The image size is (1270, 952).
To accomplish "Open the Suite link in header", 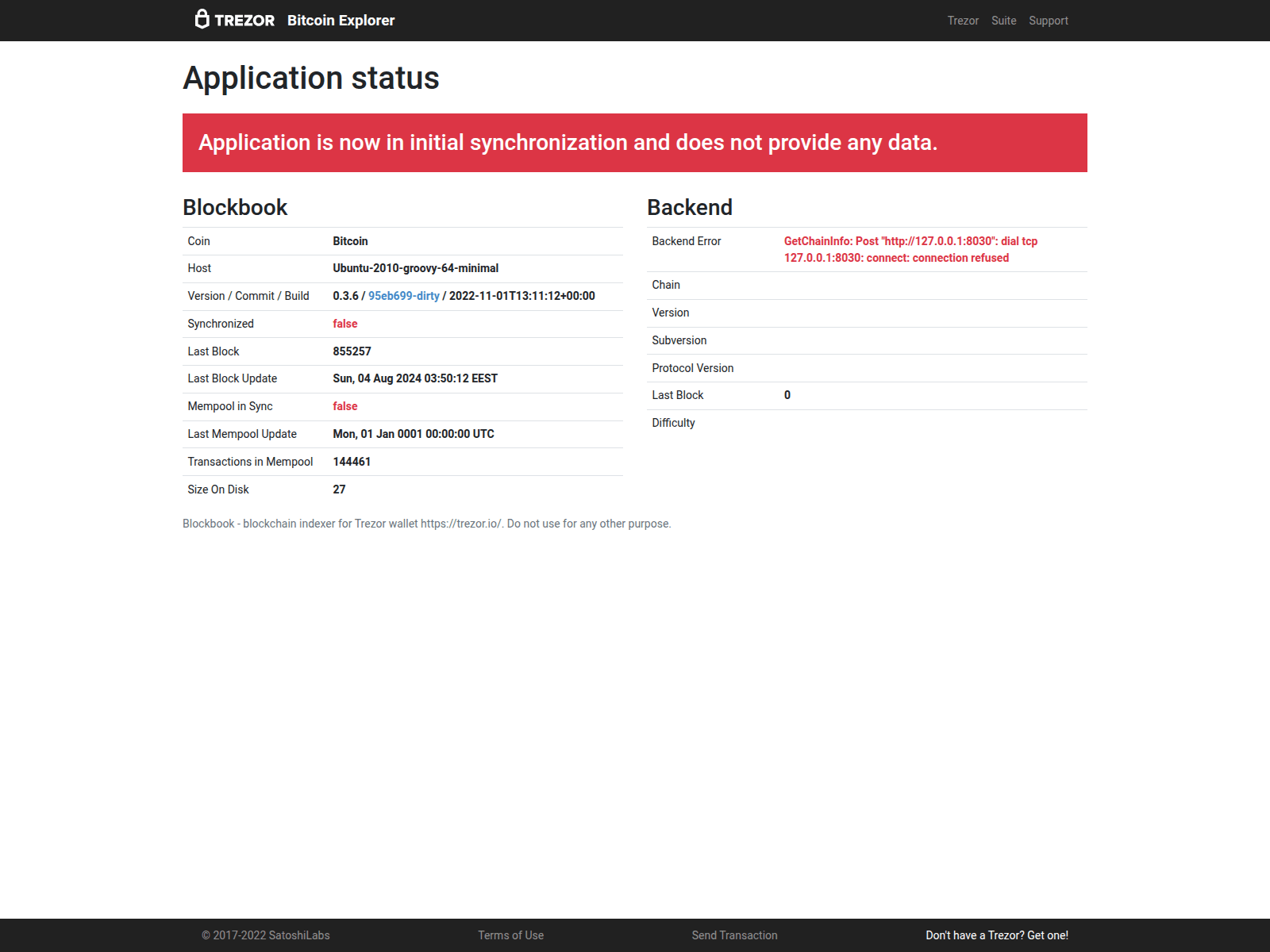I will pyautogui.click(x=1003, y=21).
